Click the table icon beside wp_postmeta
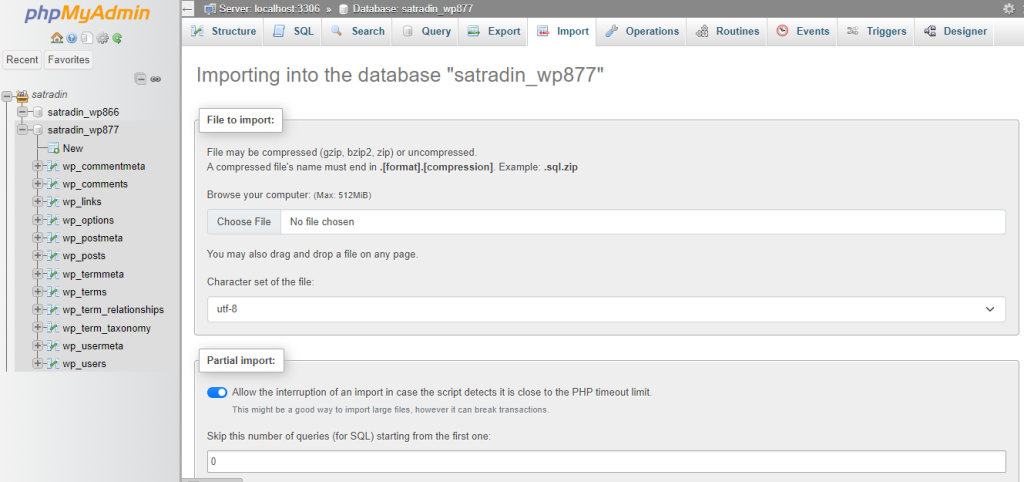1024x482 pixels. tap(53, 238)
